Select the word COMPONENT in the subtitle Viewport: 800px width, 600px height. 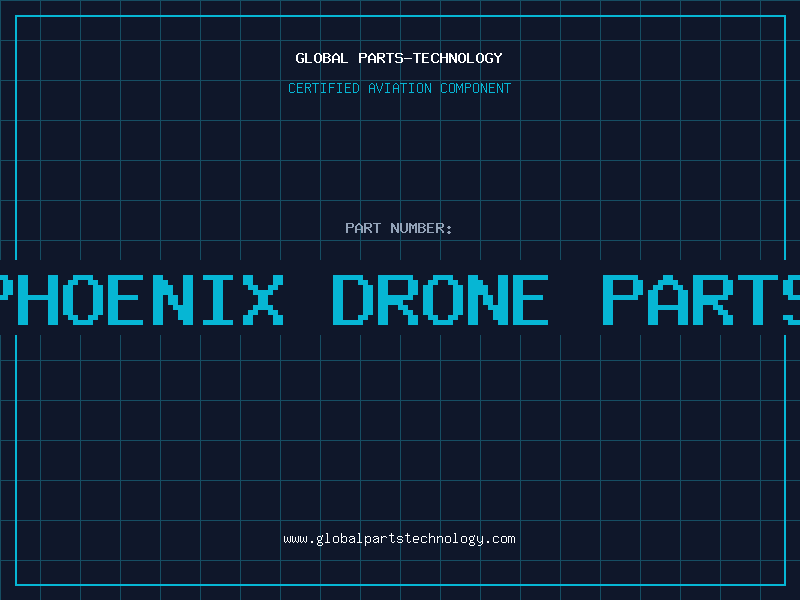tap(476, 88)
